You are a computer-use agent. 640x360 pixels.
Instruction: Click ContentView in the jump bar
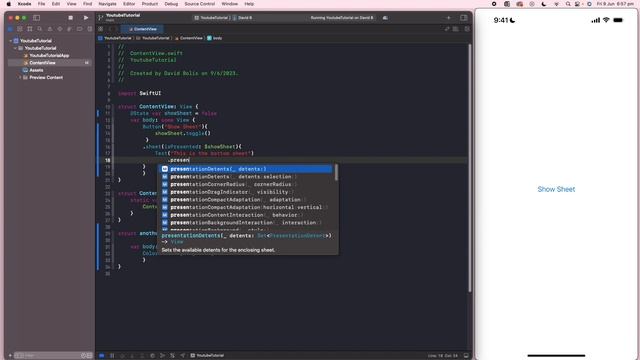189,38
